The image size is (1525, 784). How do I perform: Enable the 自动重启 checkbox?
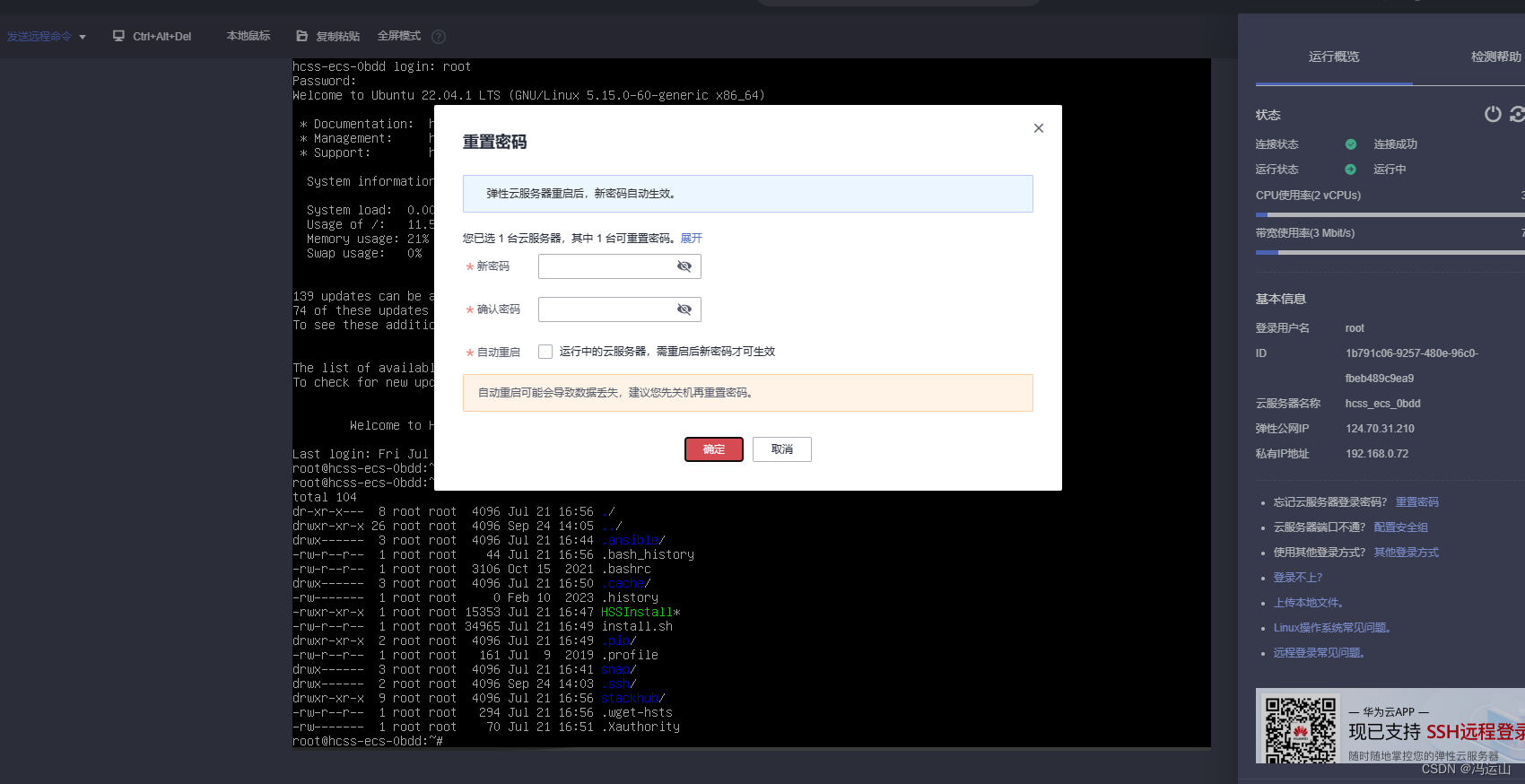tap(545, 352)
